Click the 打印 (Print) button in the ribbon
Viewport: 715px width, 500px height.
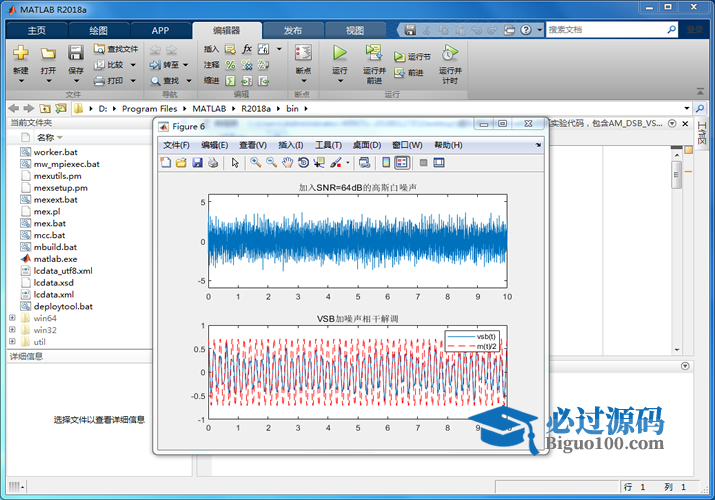coord(109,81)
